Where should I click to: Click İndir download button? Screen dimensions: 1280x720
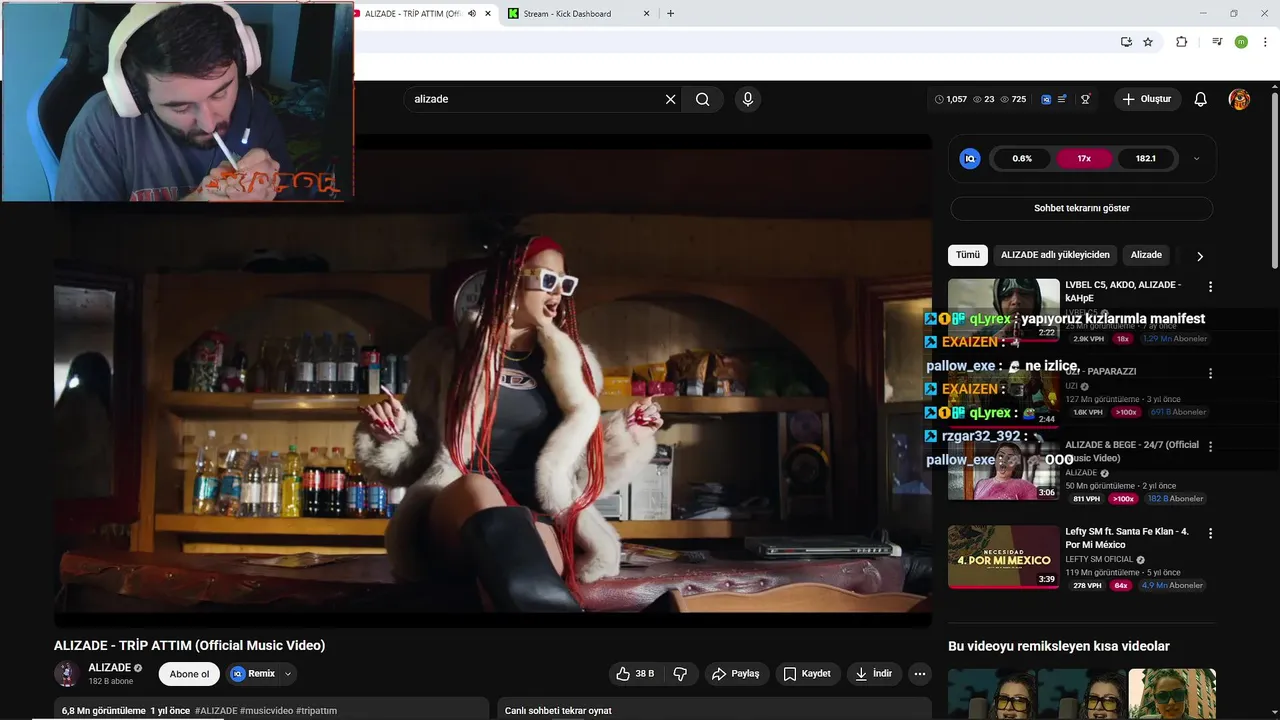click(873, 674)
